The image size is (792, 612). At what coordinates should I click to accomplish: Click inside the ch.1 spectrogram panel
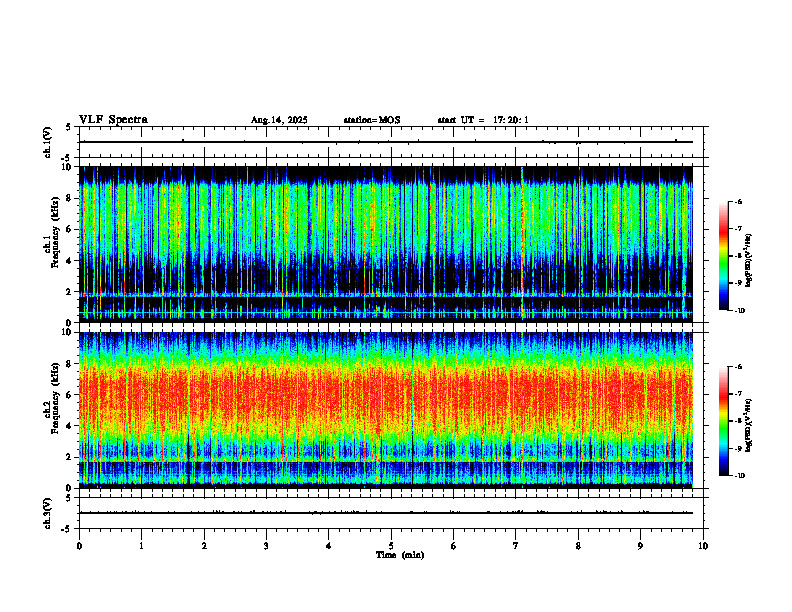point(386,244)
